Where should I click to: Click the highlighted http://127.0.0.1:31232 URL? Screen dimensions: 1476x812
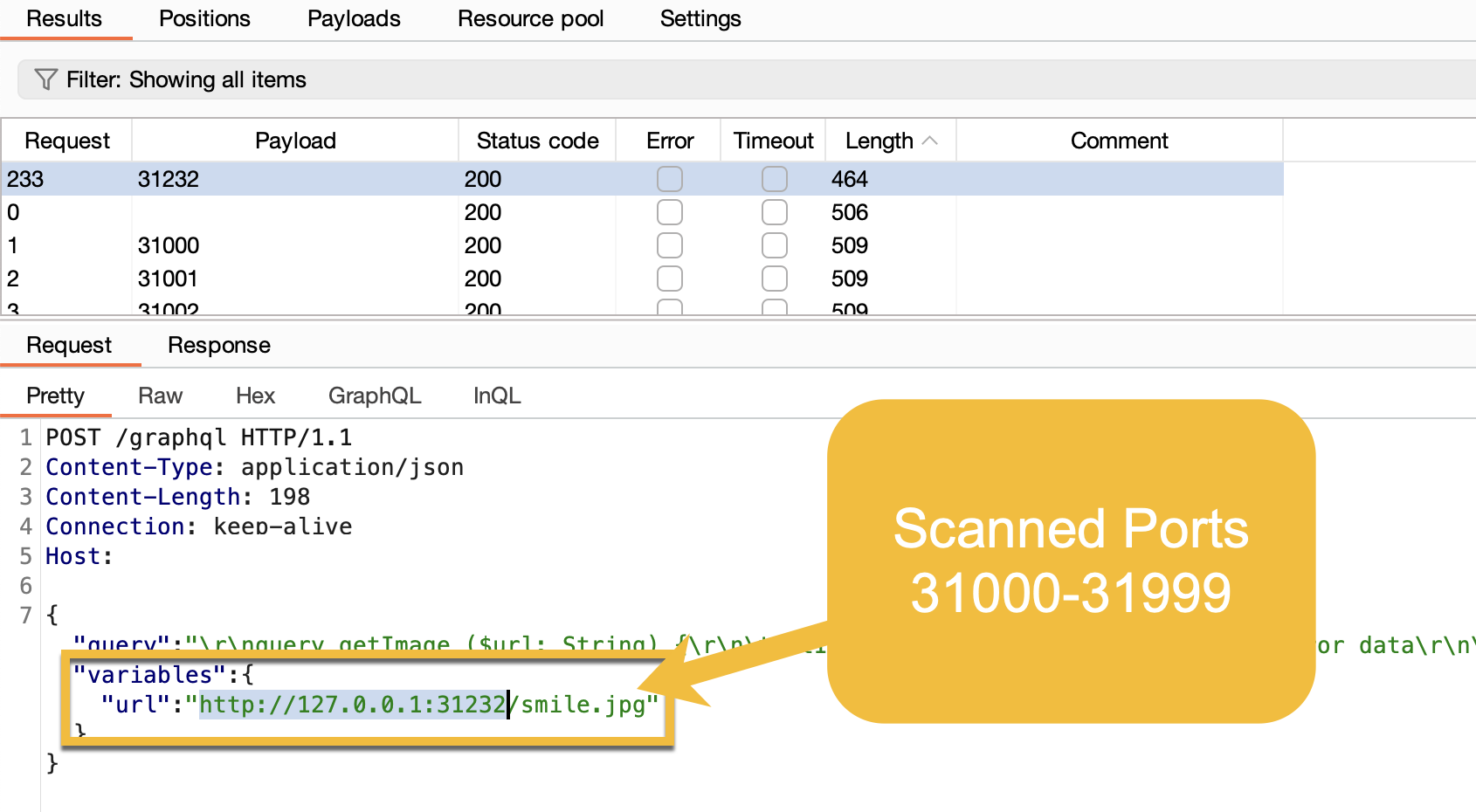pos(352,704)
